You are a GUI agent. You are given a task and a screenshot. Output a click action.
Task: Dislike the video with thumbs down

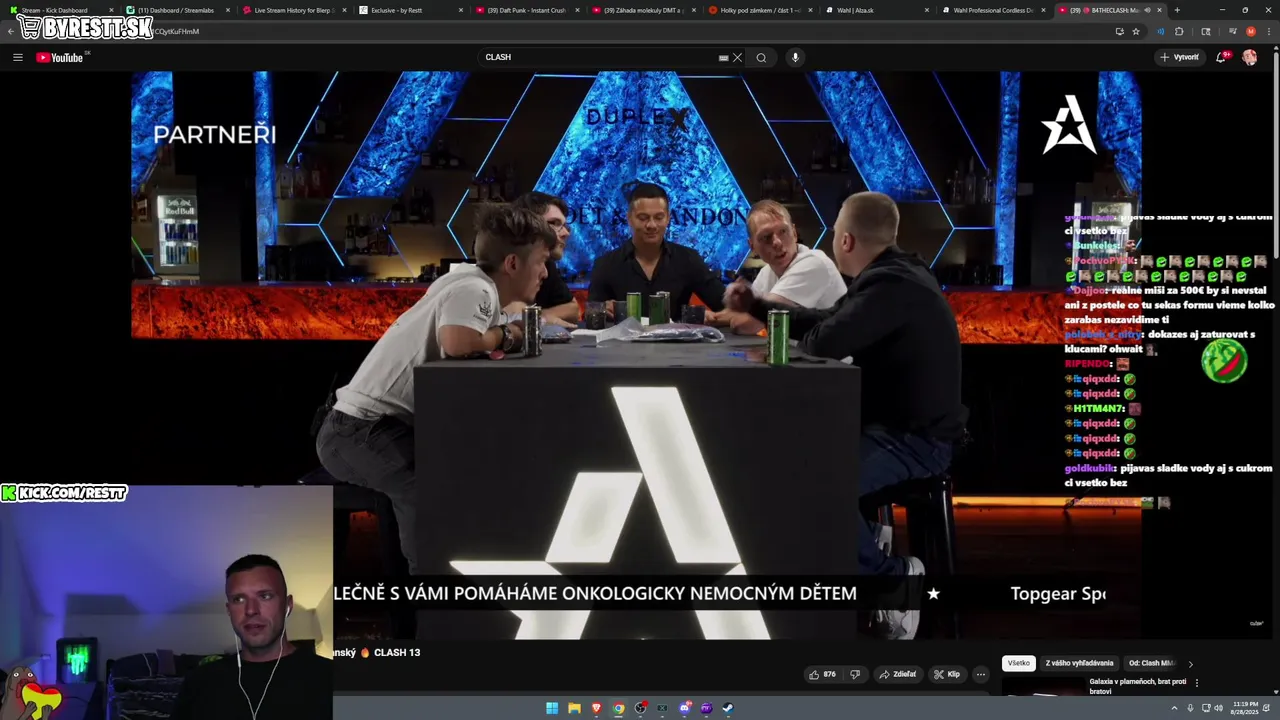[x=855, y=674]
